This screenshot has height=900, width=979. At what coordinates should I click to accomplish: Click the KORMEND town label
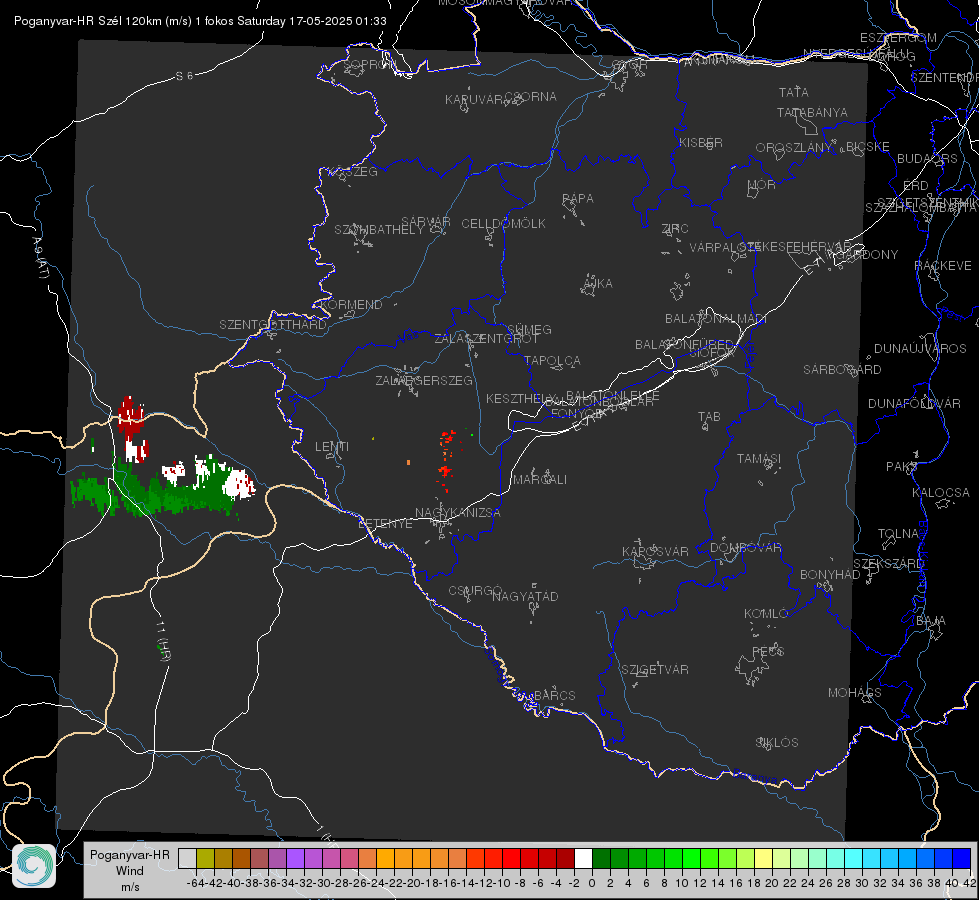coord(351,305)
